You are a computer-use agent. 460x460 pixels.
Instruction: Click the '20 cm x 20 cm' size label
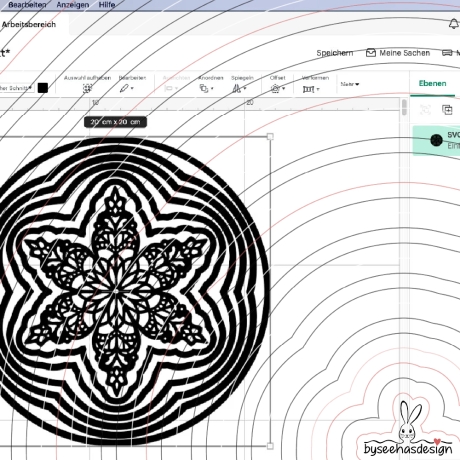[115, 122]
